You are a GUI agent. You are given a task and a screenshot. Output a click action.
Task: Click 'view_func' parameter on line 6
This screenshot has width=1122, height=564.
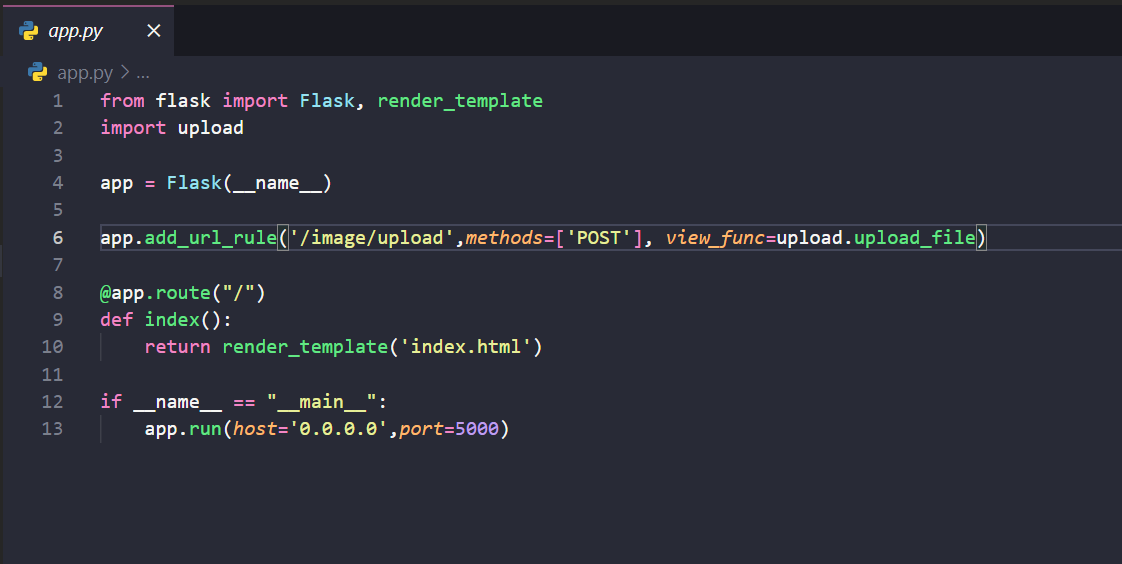715,238
